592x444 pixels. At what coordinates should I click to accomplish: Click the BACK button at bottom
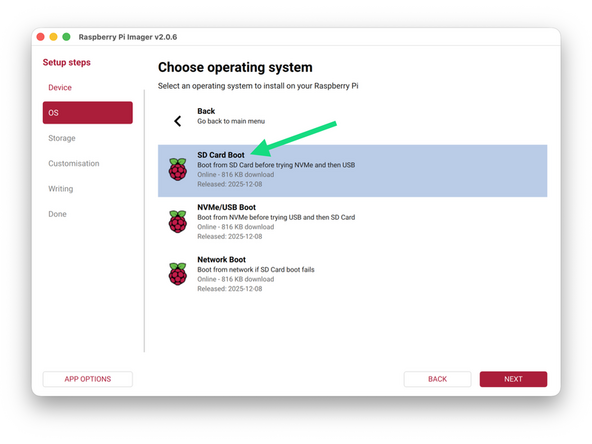[x=437, y=379]
